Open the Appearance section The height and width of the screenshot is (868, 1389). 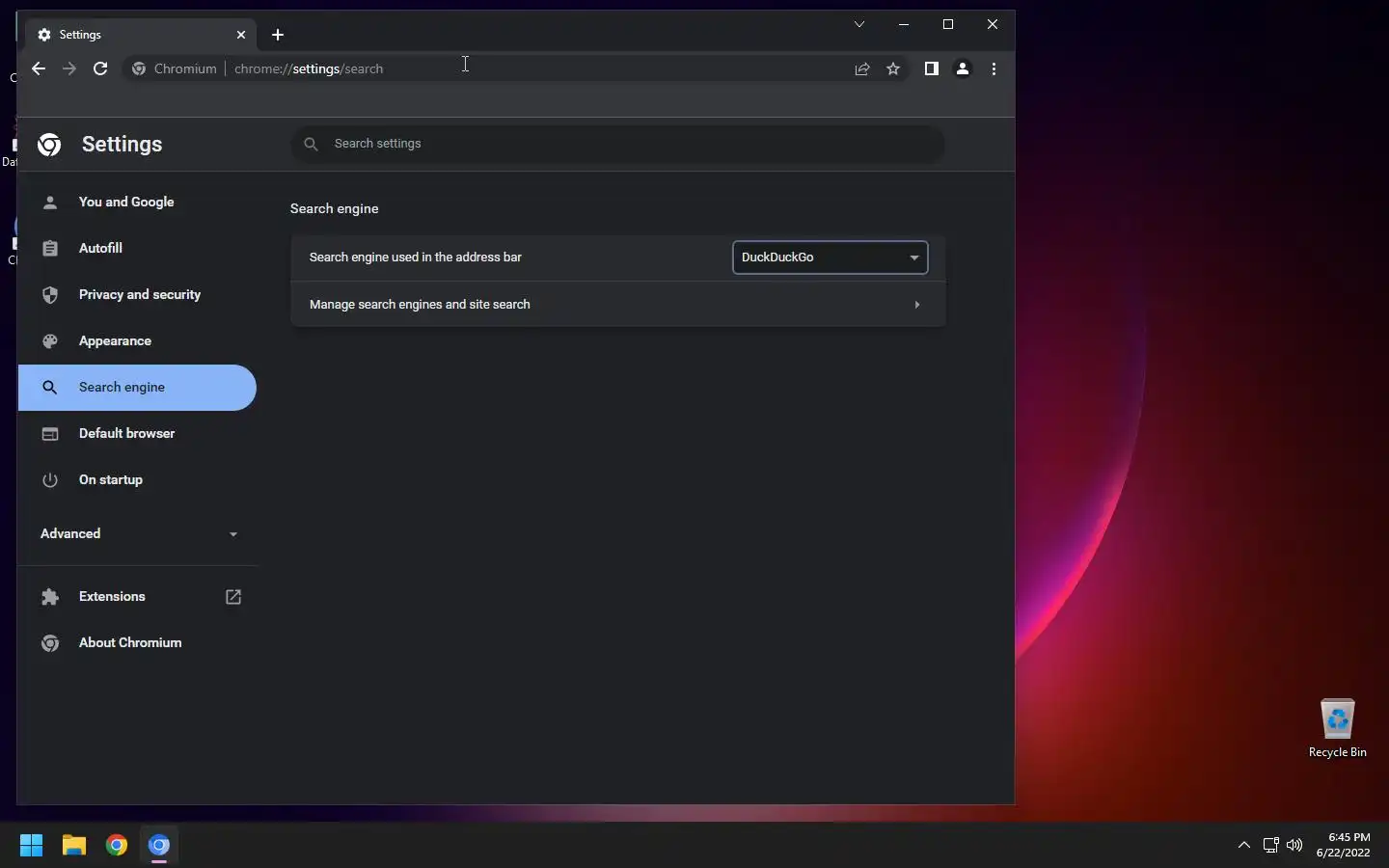point(137,340)
